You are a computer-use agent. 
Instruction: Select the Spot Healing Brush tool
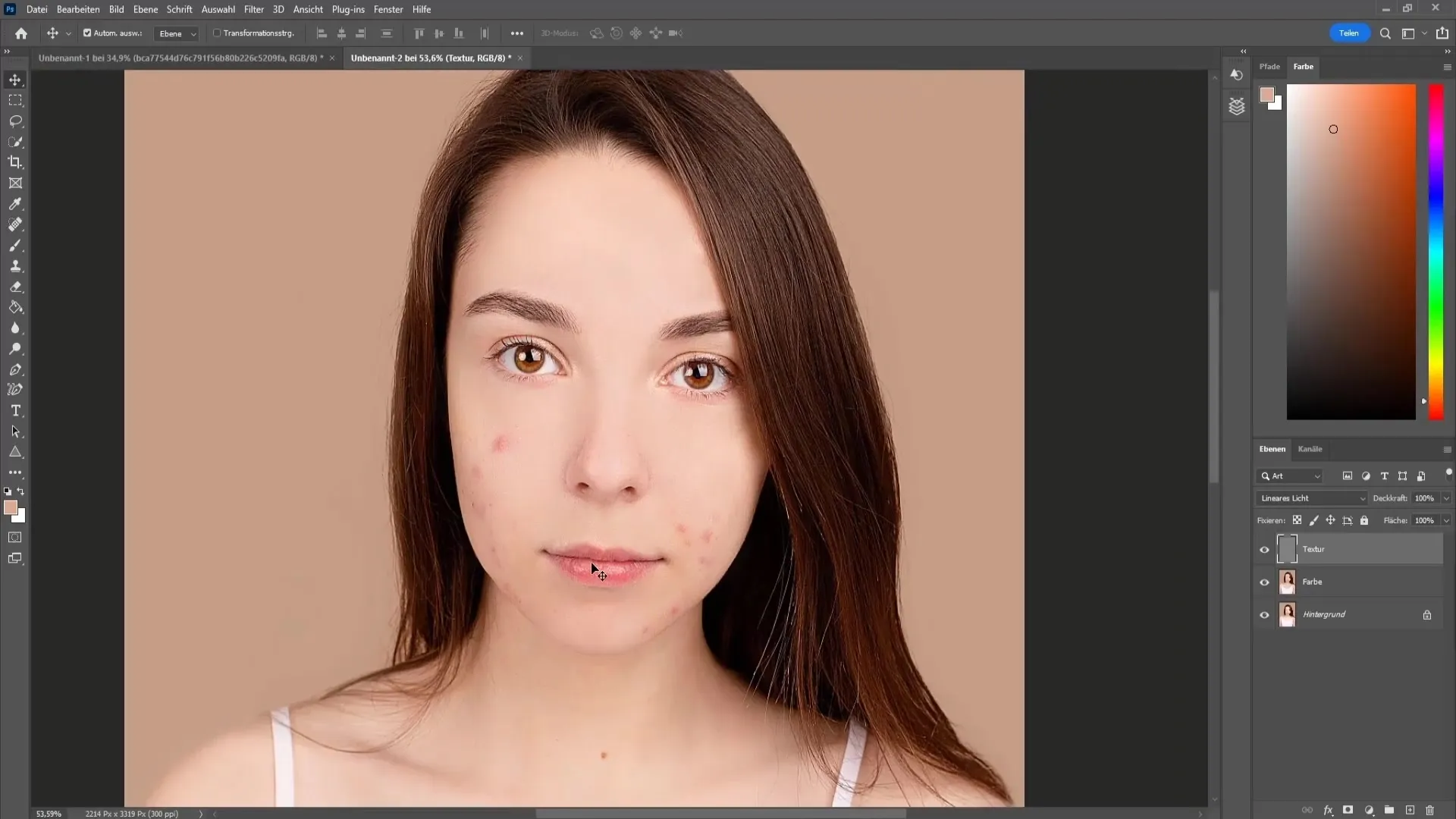(15, 224)
